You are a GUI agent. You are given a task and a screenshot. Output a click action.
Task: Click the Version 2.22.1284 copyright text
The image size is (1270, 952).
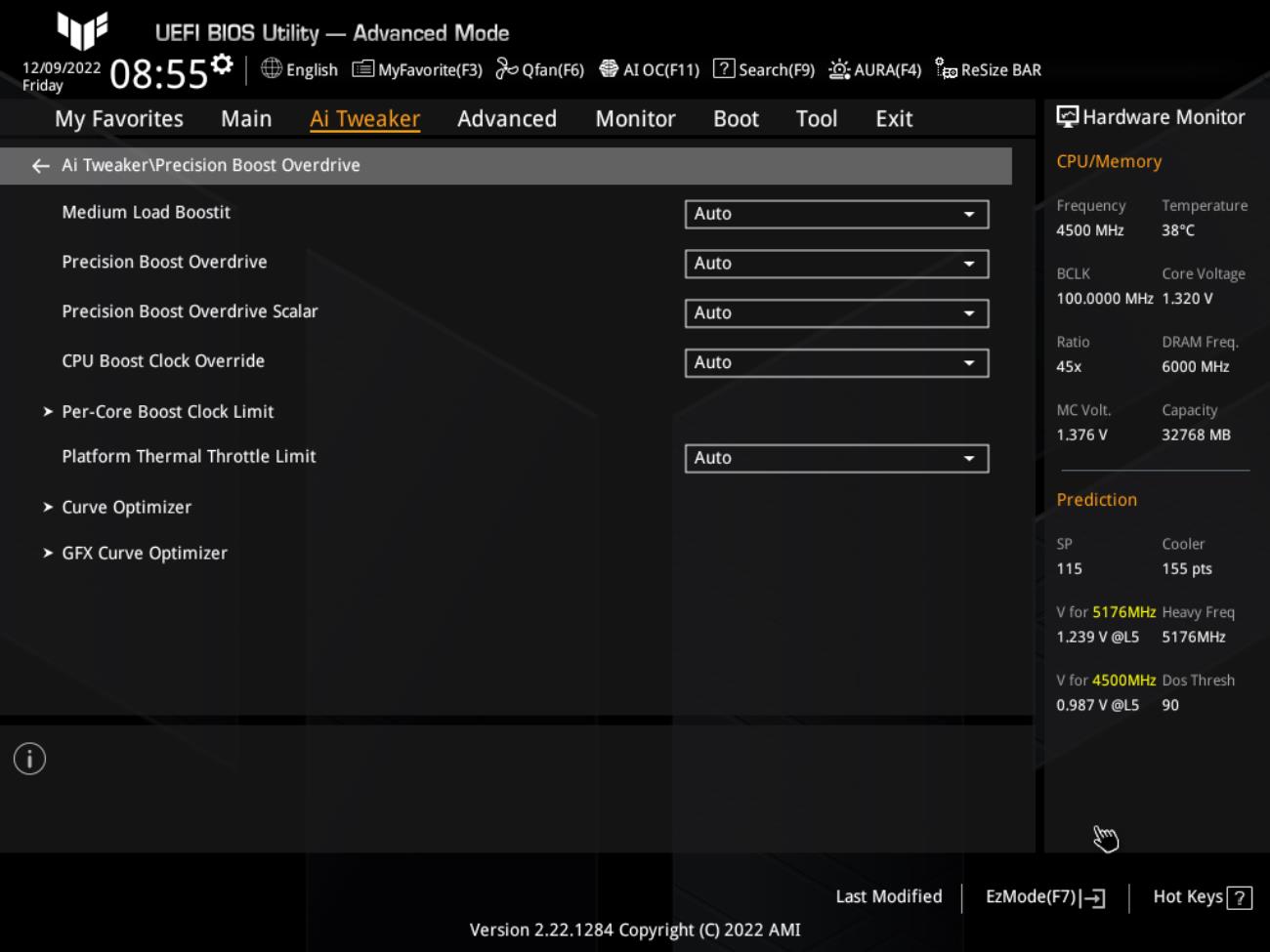[635, 931]
